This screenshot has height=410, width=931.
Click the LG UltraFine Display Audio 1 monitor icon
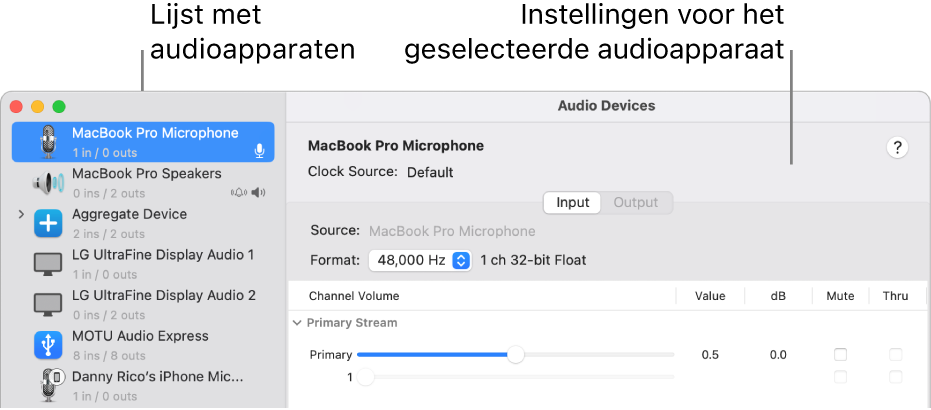[x=48, y=264]
